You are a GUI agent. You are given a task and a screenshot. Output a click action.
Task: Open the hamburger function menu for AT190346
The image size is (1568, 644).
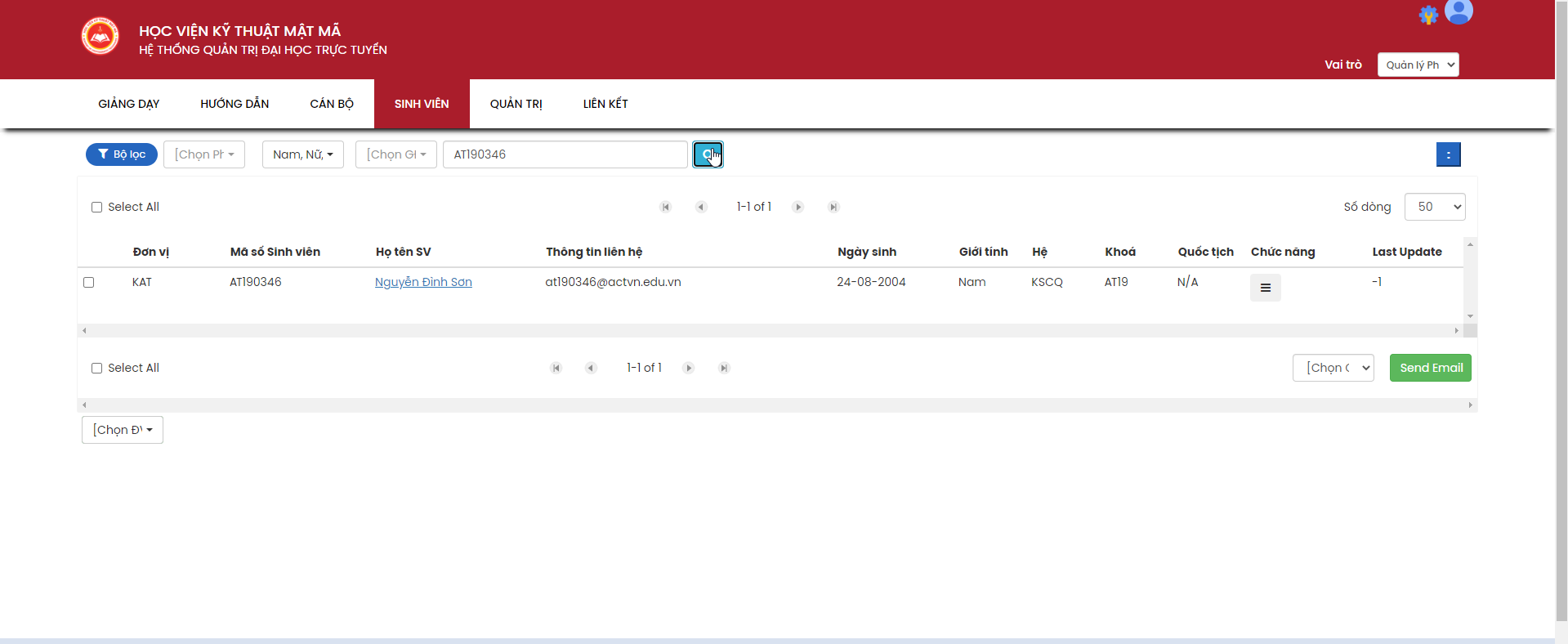click(1266, 288)
